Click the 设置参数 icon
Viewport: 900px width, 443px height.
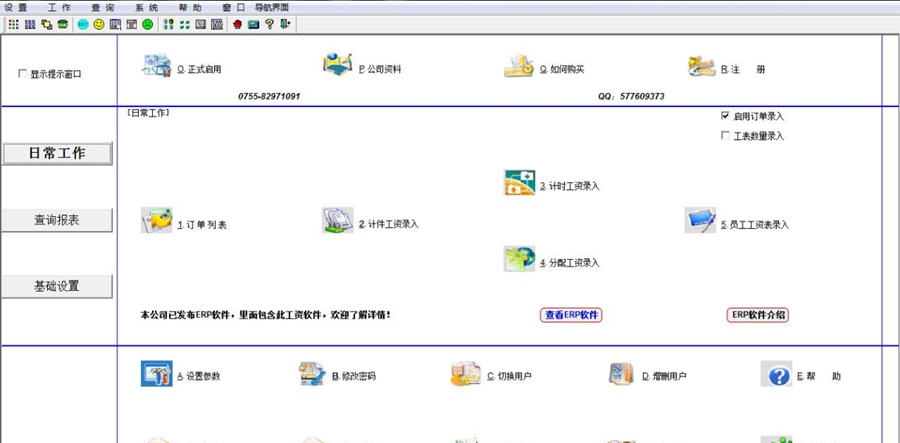click(157, 374)
